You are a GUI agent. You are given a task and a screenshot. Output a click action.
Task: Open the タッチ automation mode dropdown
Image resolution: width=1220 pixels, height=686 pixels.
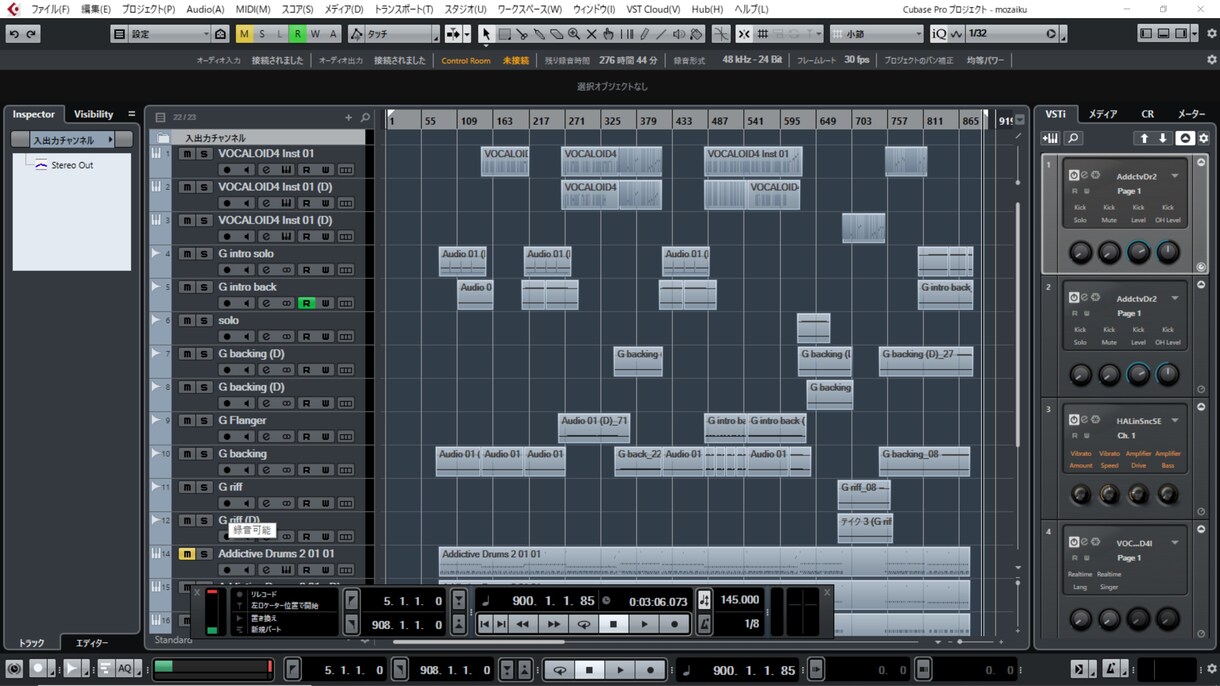(401, 34)
